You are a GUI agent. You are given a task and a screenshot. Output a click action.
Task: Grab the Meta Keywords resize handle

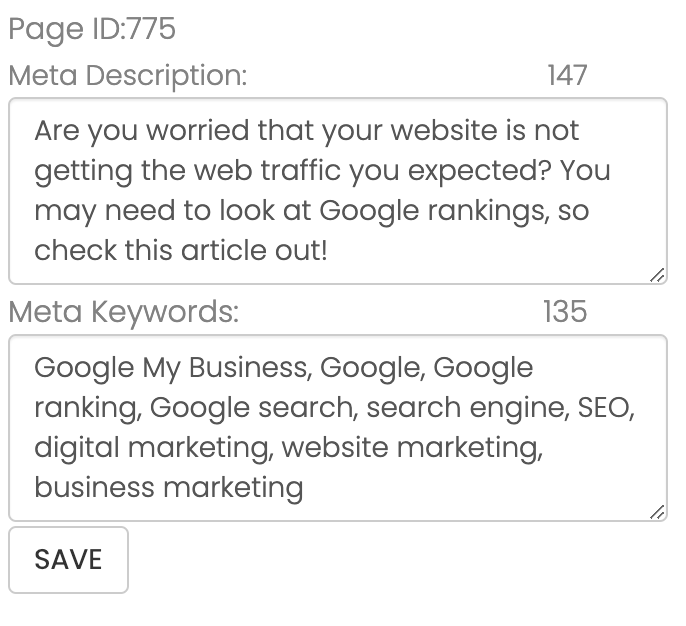(657, 512)
